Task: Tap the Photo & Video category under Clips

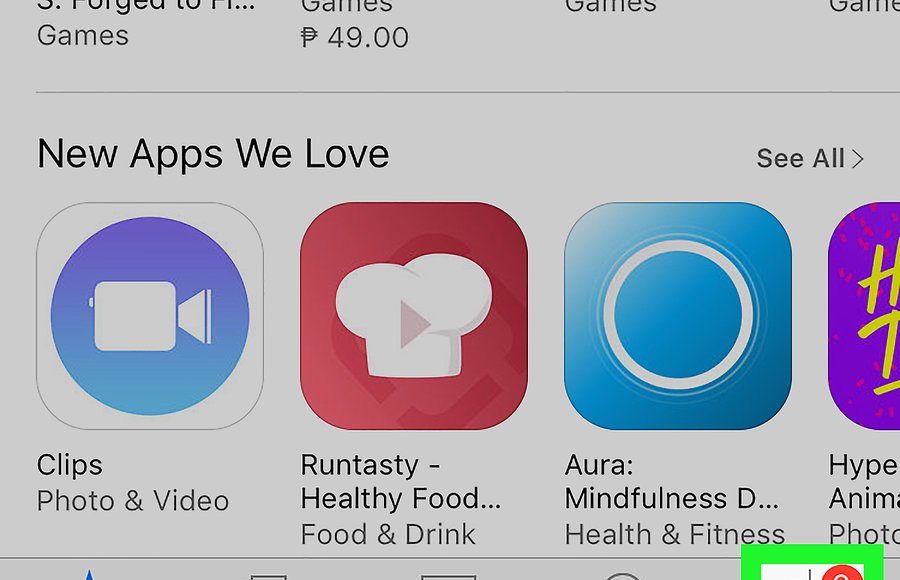Action: tap(133, 501)
